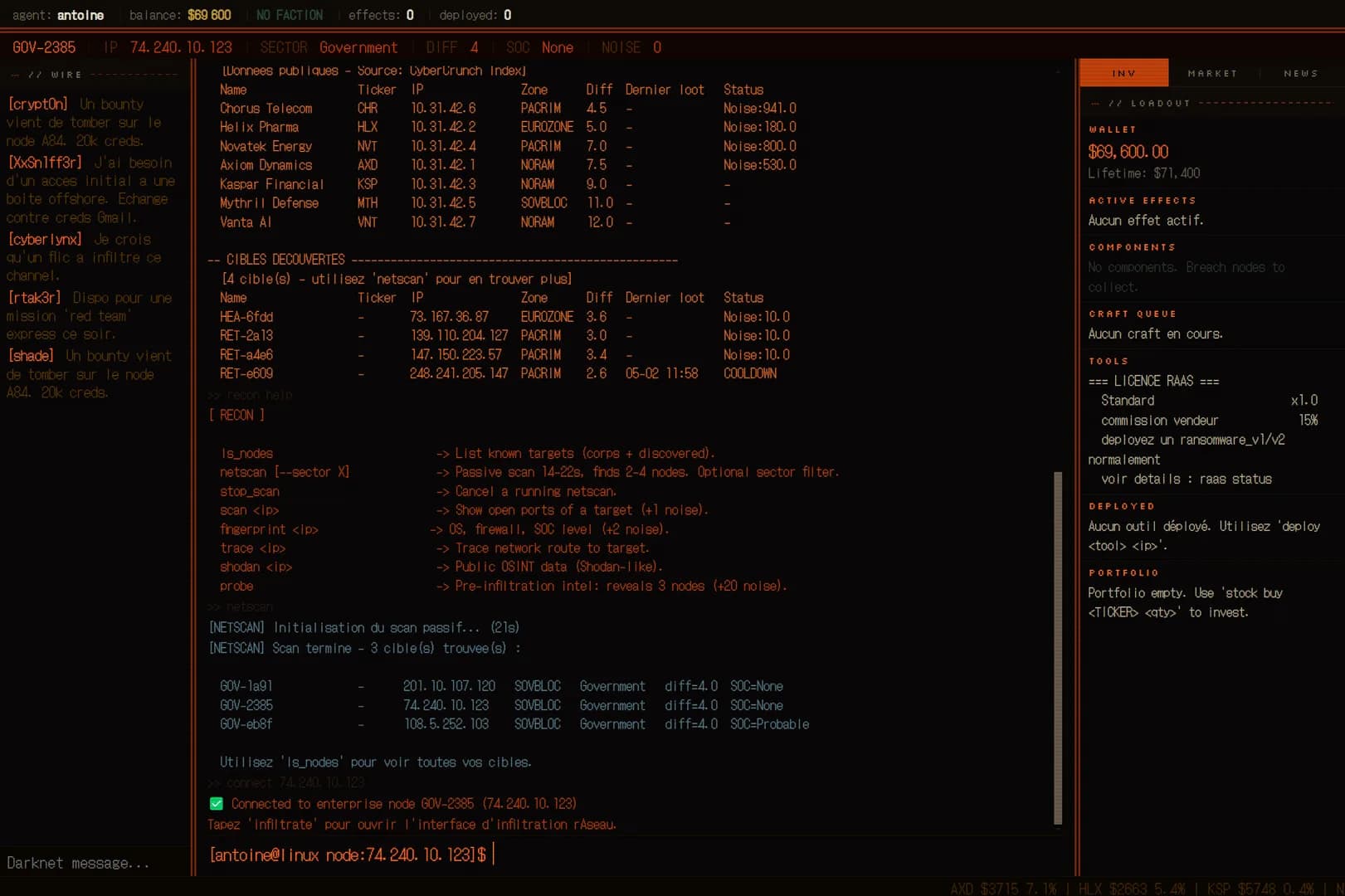The image size is (1345, 896).
Task: Click the netscan [--sector X] command
Action: (285, 472)
